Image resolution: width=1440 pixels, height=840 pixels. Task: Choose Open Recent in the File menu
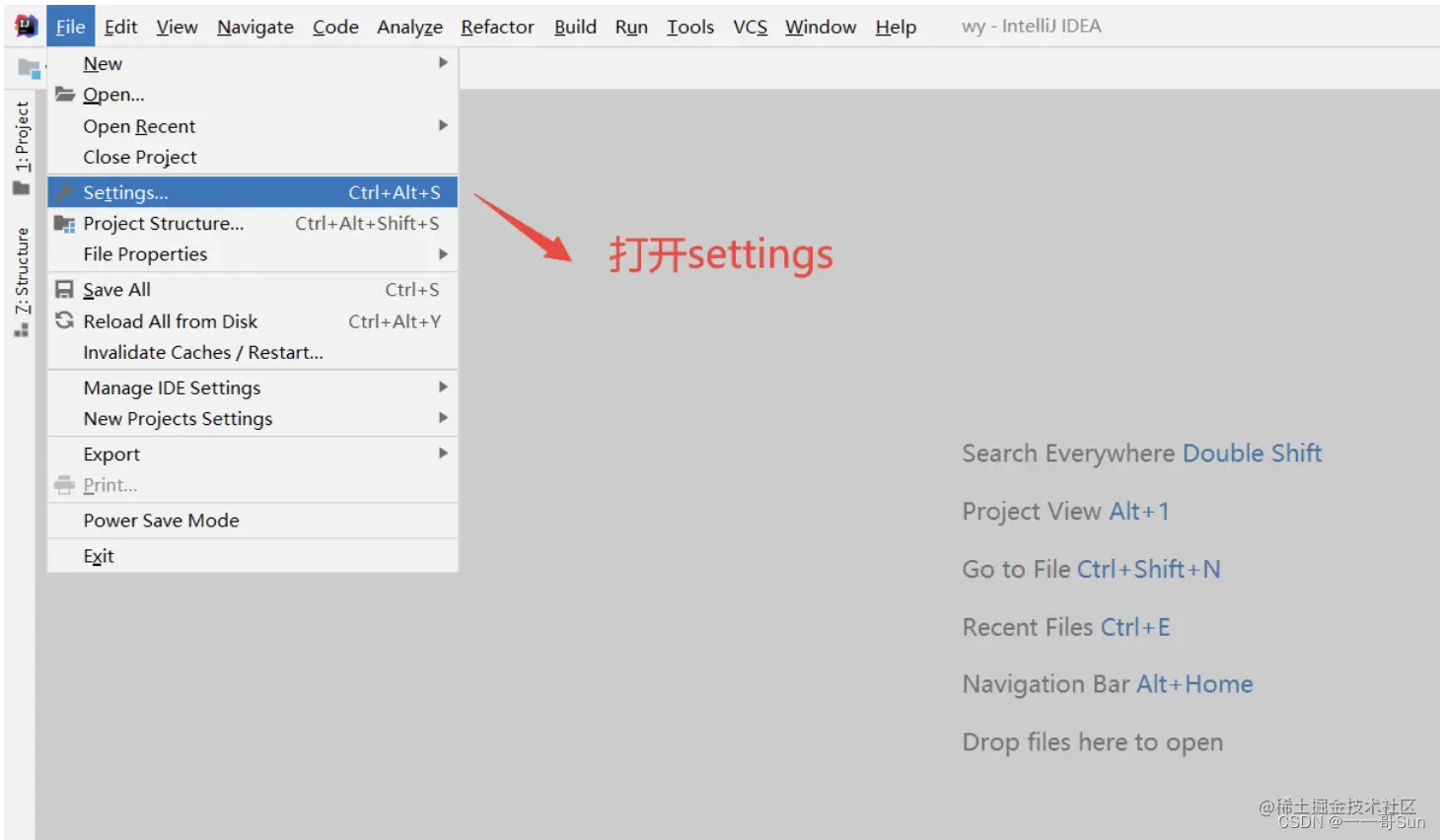(x=252, y=126)
